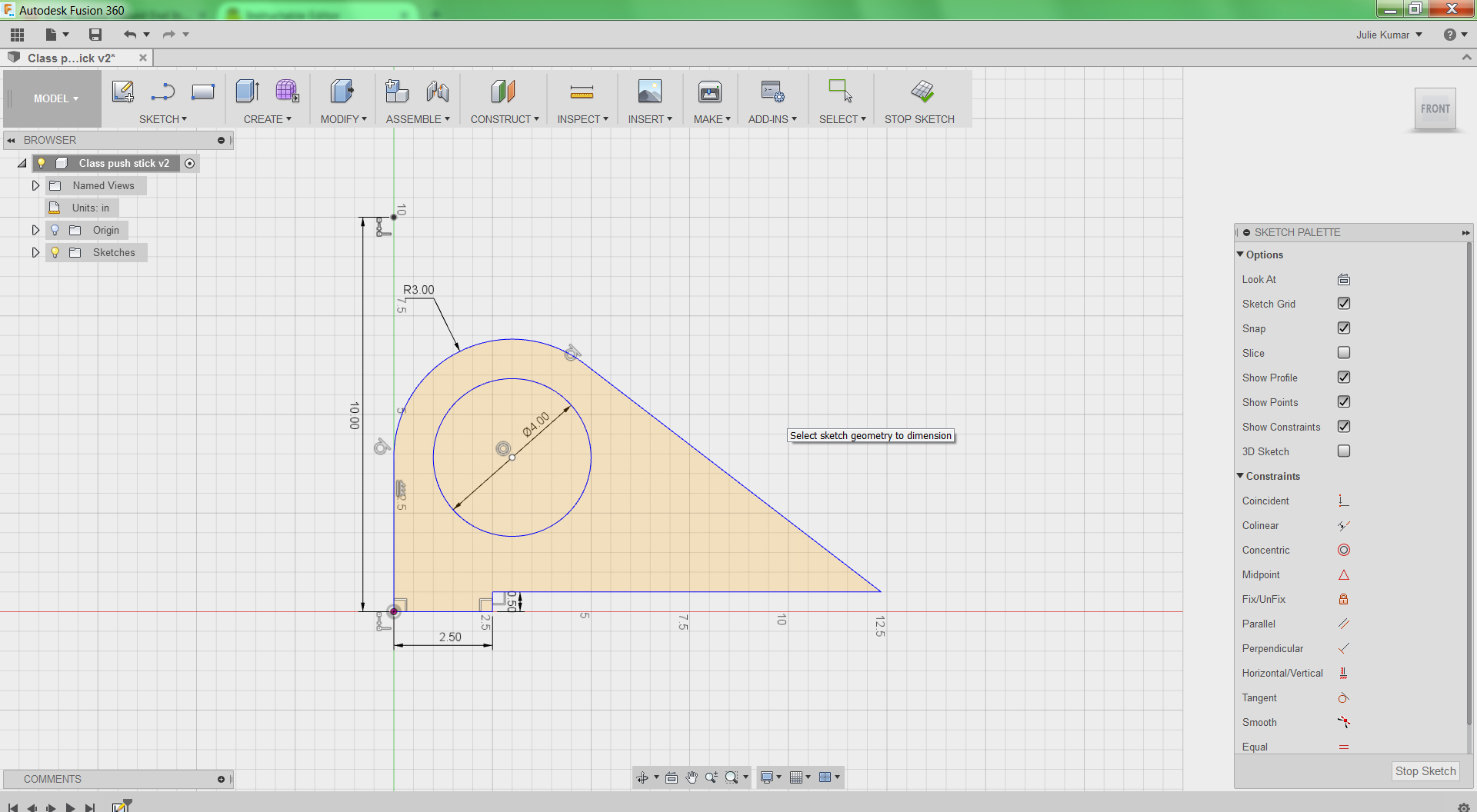
Task: Click the Construct plane icon
Action: (x=503, y=92)
